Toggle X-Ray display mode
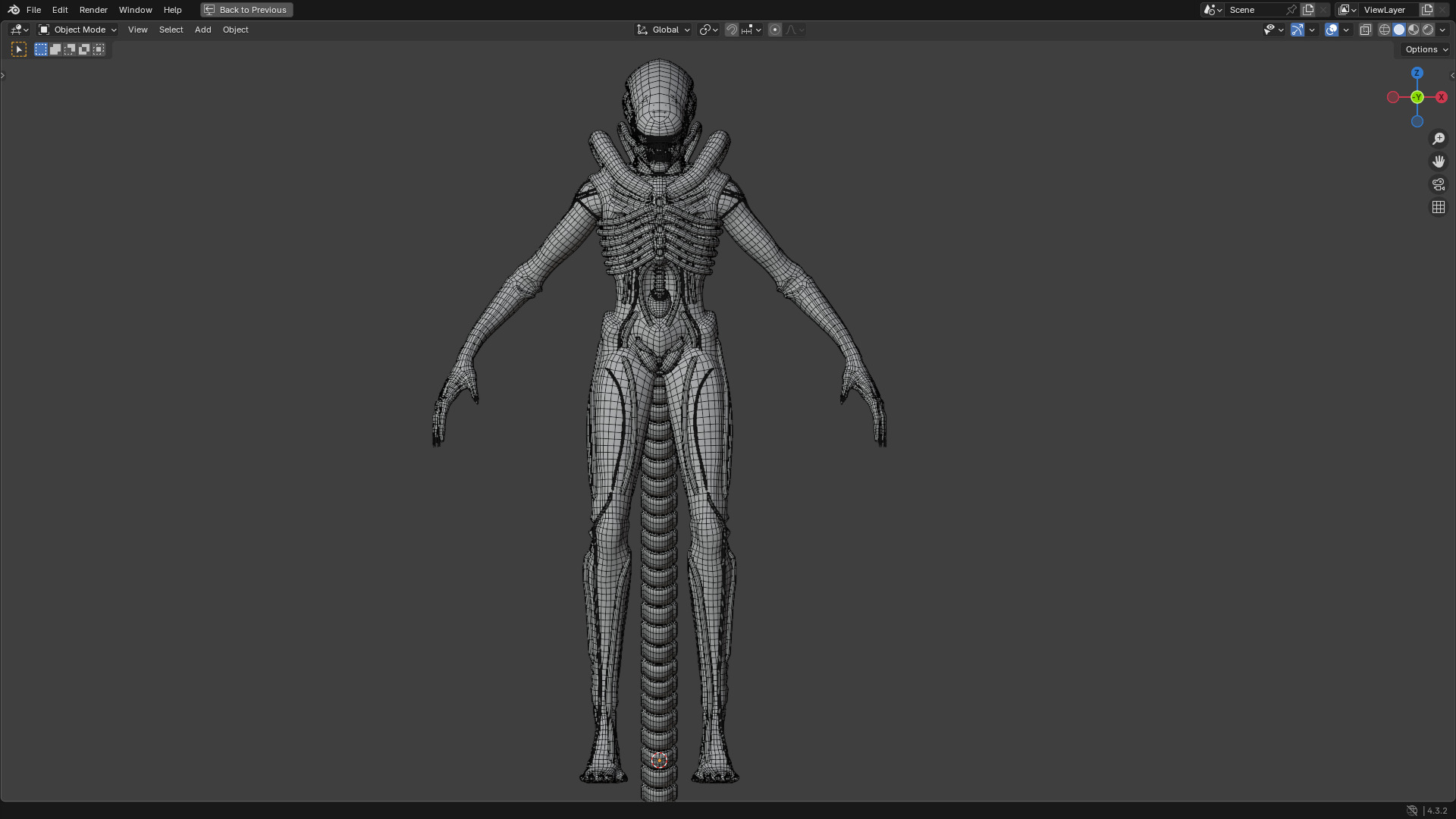 point(1365,30)
